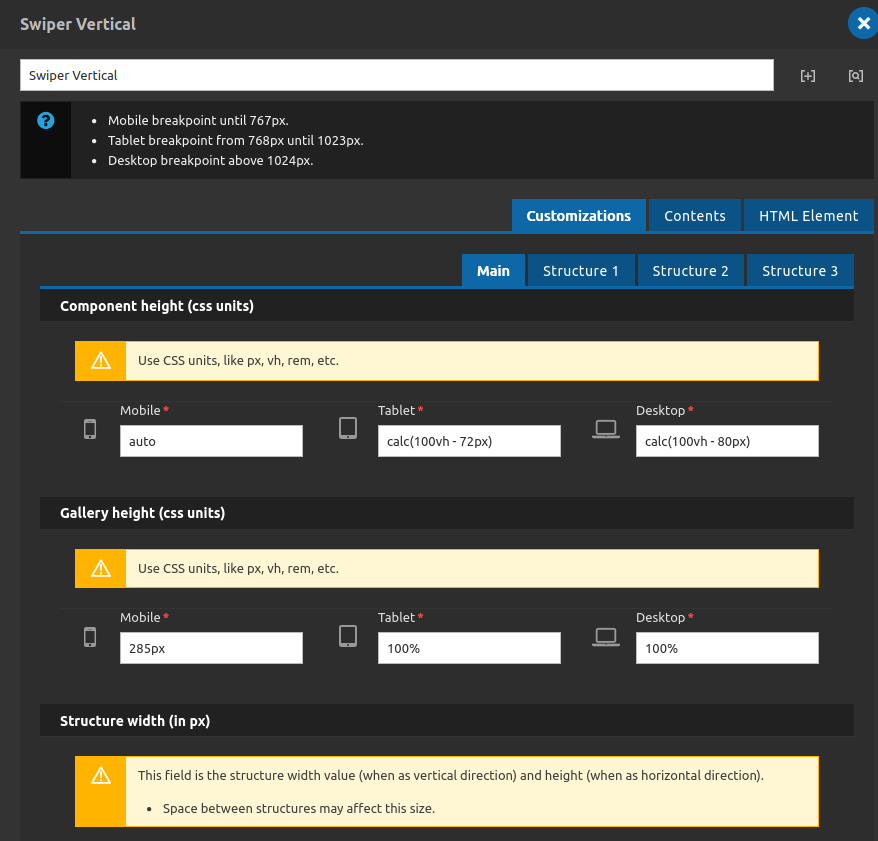Click the [Q] search icon beside title field
Image resolution: width=878 pixels, height=841 pixels.
tap(856, 76)
